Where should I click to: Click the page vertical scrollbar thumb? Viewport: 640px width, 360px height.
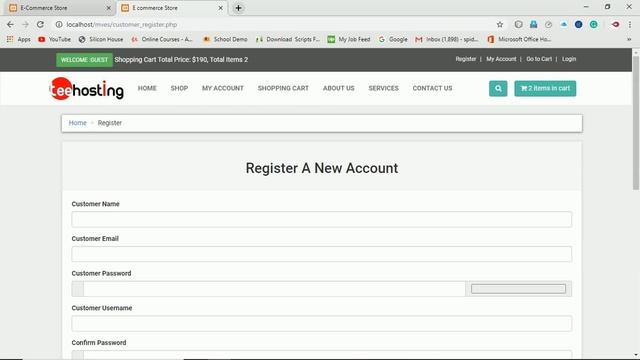pos(636,122)
